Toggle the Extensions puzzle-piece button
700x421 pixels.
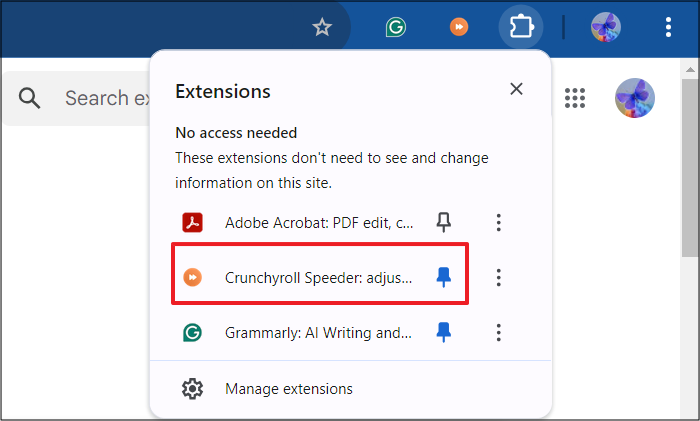(521, 27)
